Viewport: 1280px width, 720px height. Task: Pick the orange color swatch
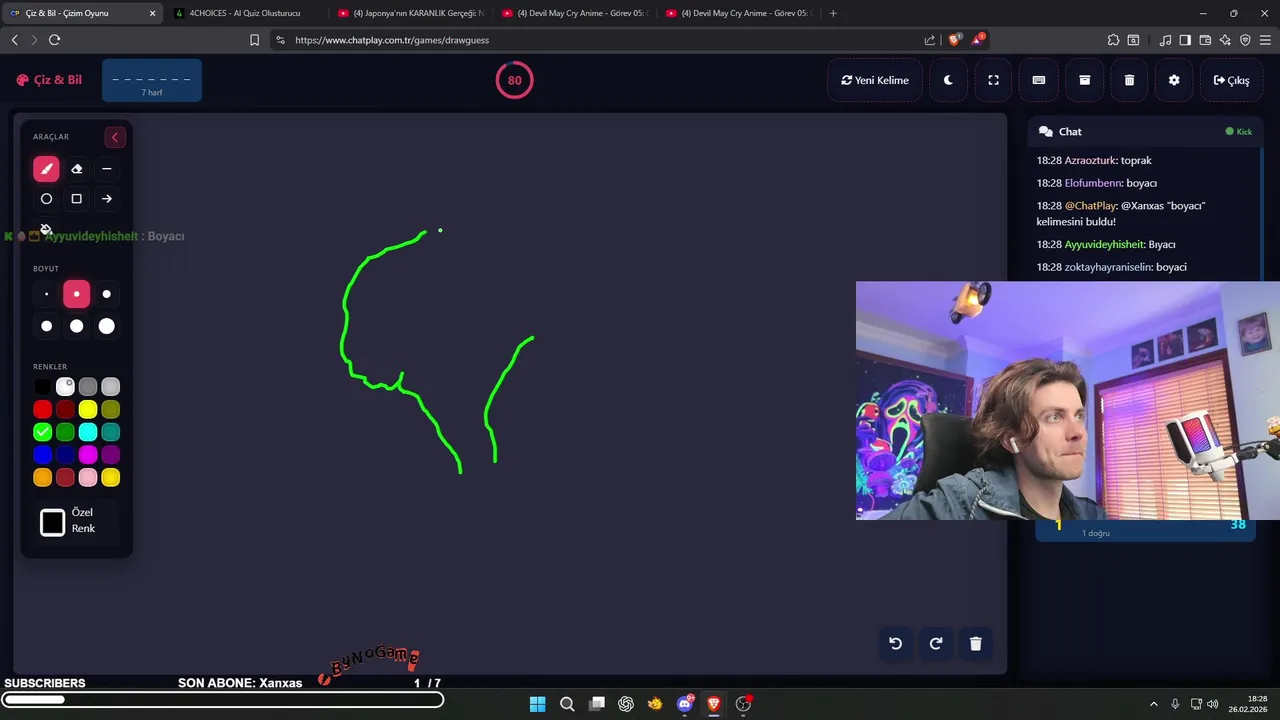[42, 478]
